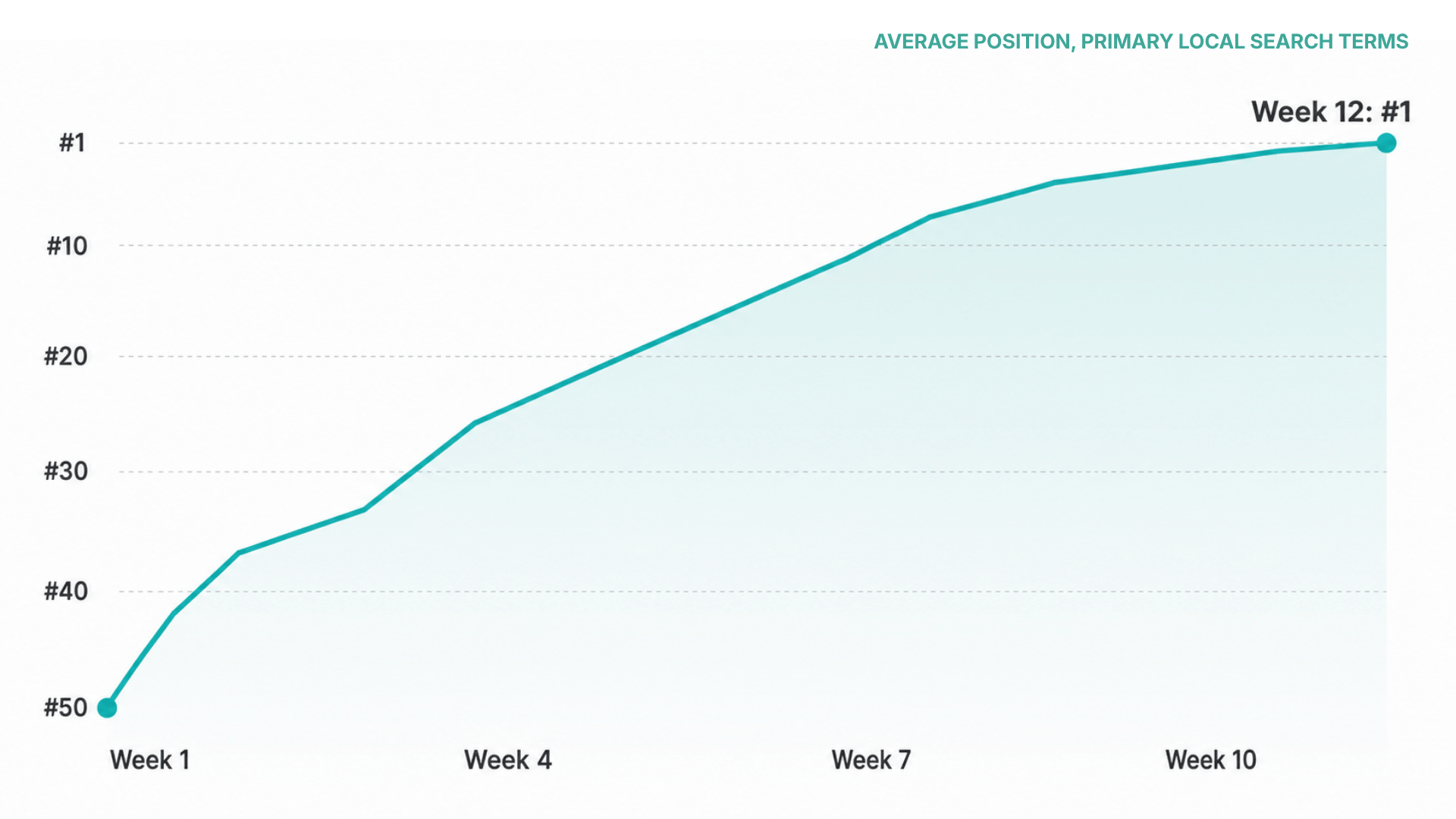Click the line's bend point above Week 4
This screenshot has height=819, width=1456.
pyautogui.click(x=475, y=422)
